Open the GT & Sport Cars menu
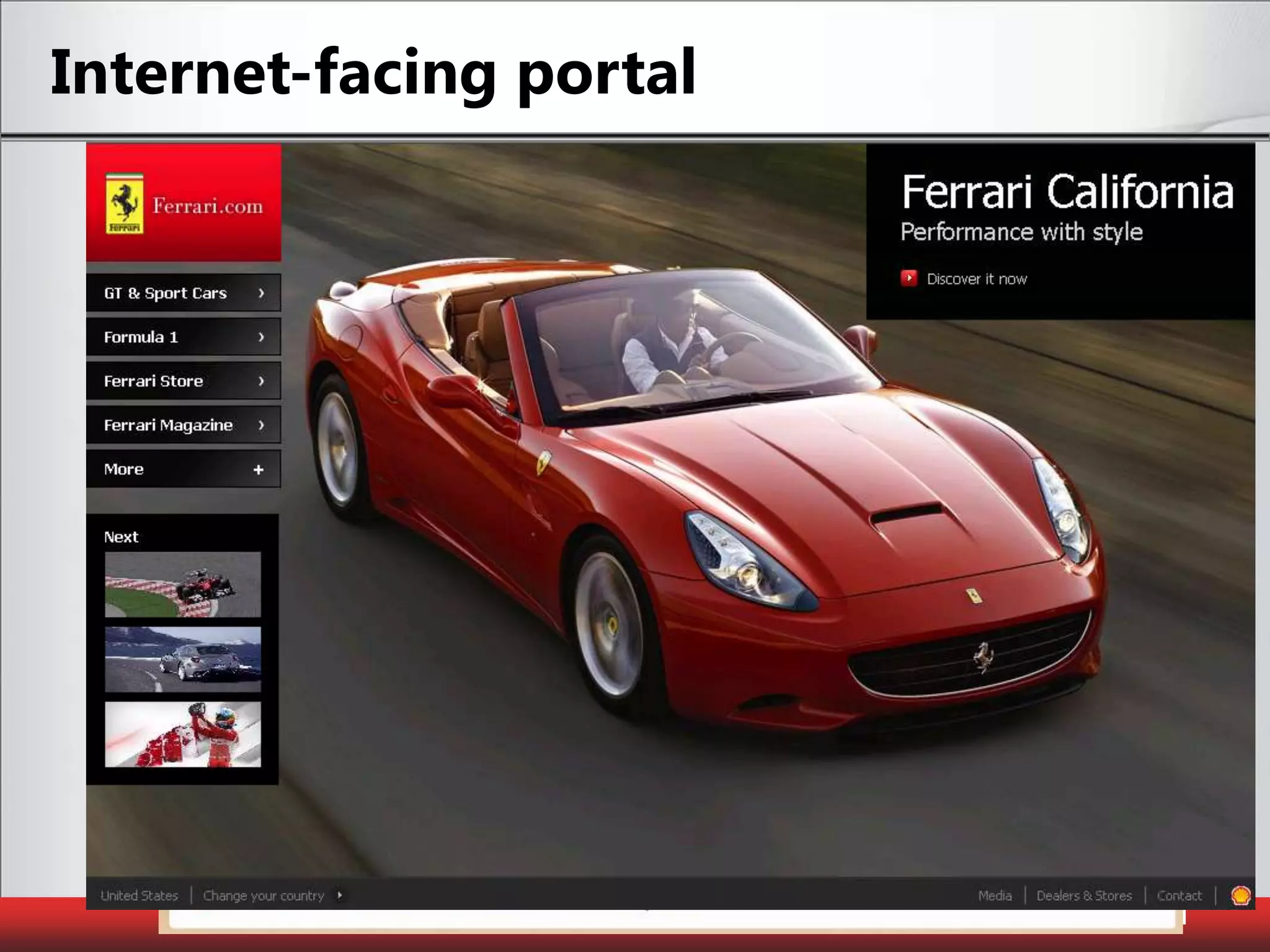 click(x=184, y=293)
